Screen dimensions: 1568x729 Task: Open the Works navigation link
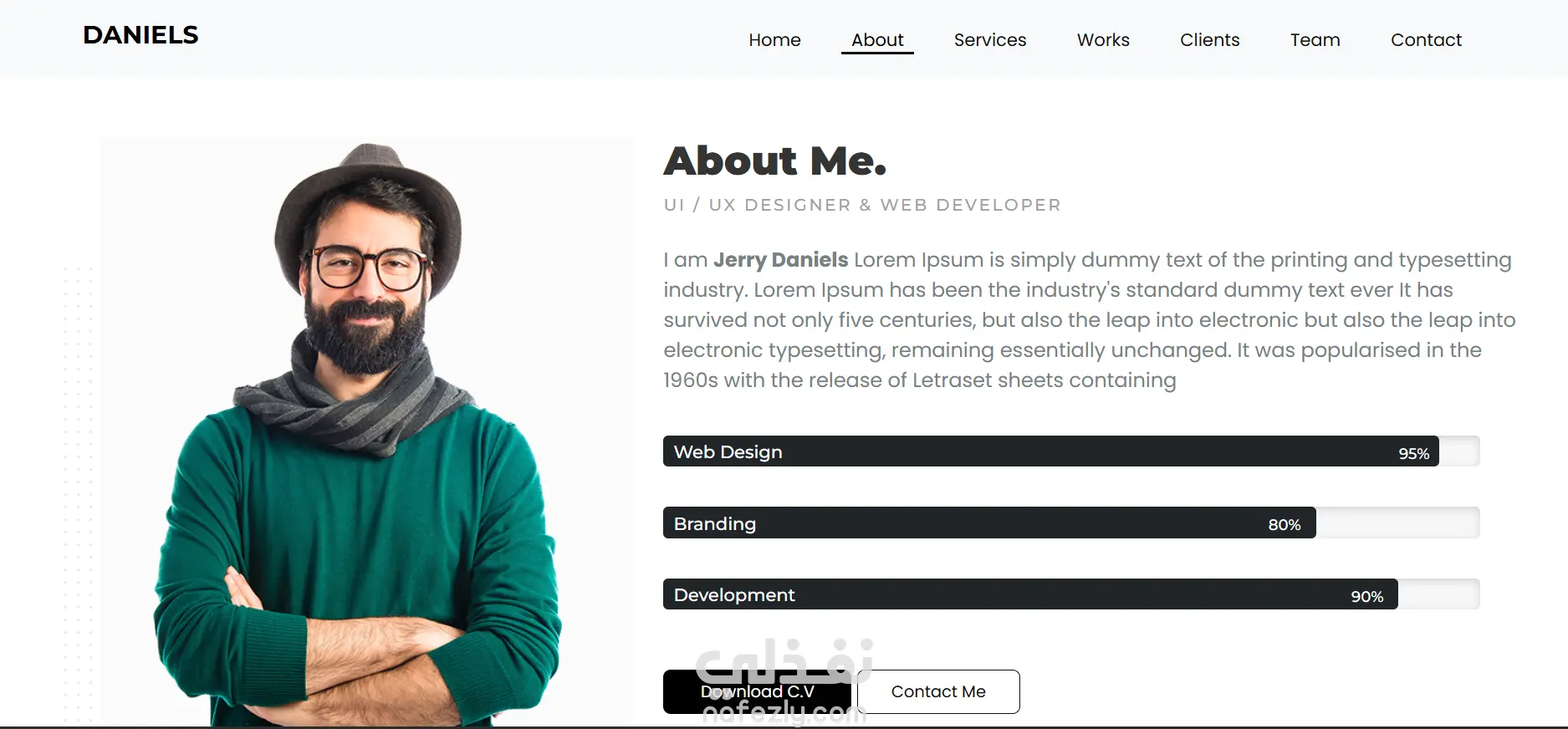1103,40
